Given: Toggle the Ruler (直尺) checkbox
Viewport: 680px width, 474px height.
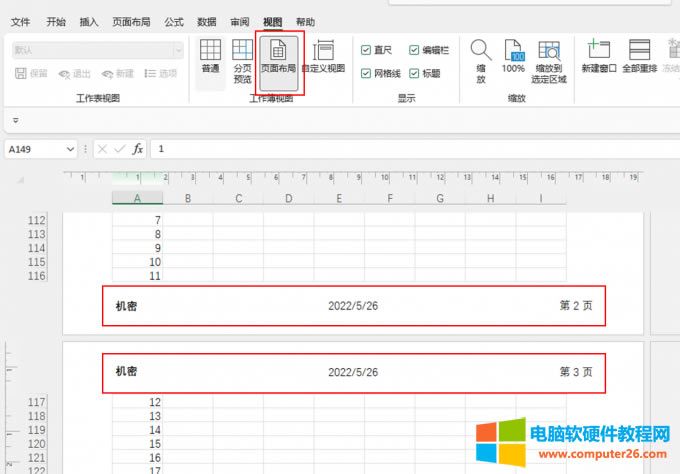Looking at the screenshot, I should click(x=366, y=50).
